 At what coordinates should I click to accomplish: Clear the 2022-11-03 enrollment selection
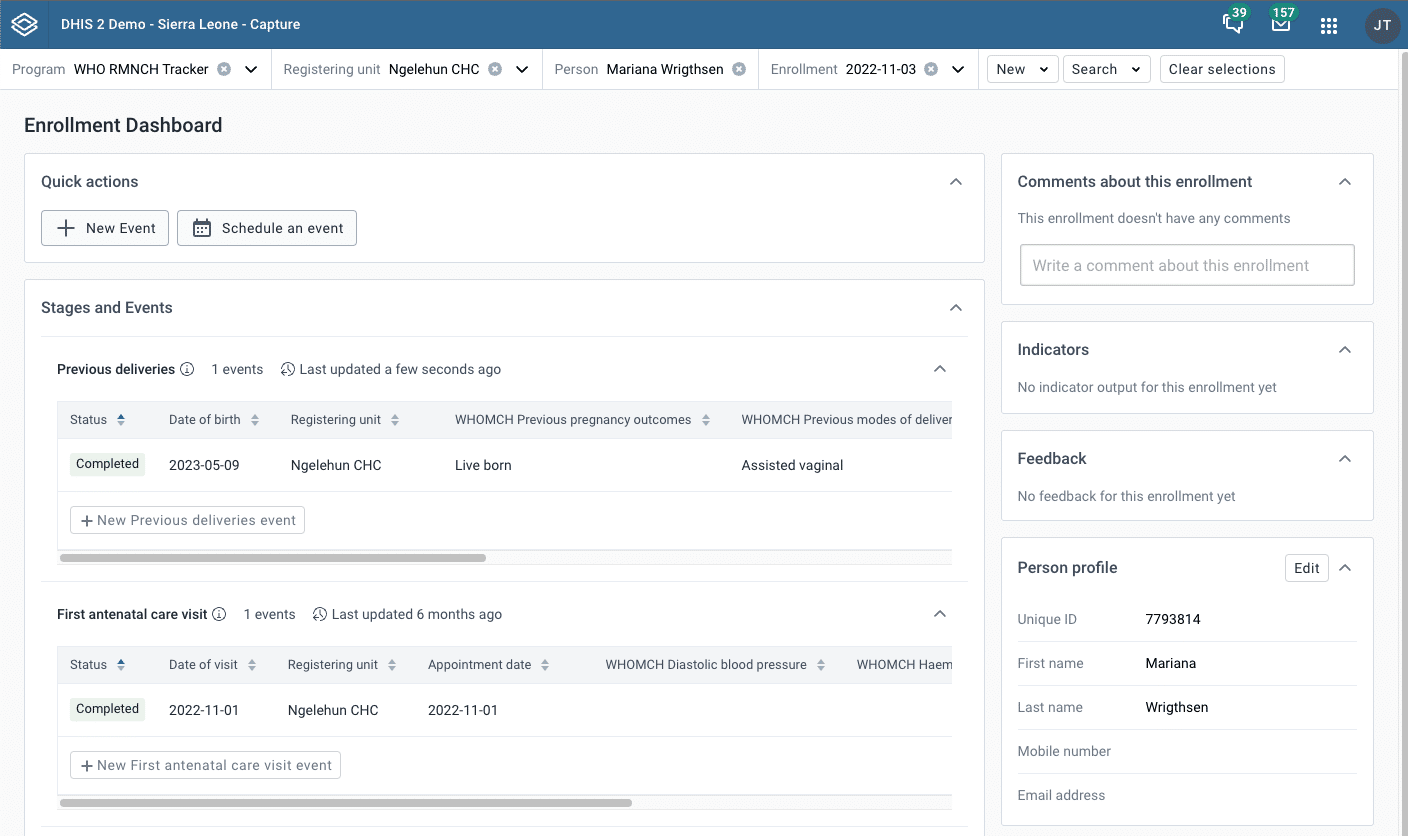(931, 70)
